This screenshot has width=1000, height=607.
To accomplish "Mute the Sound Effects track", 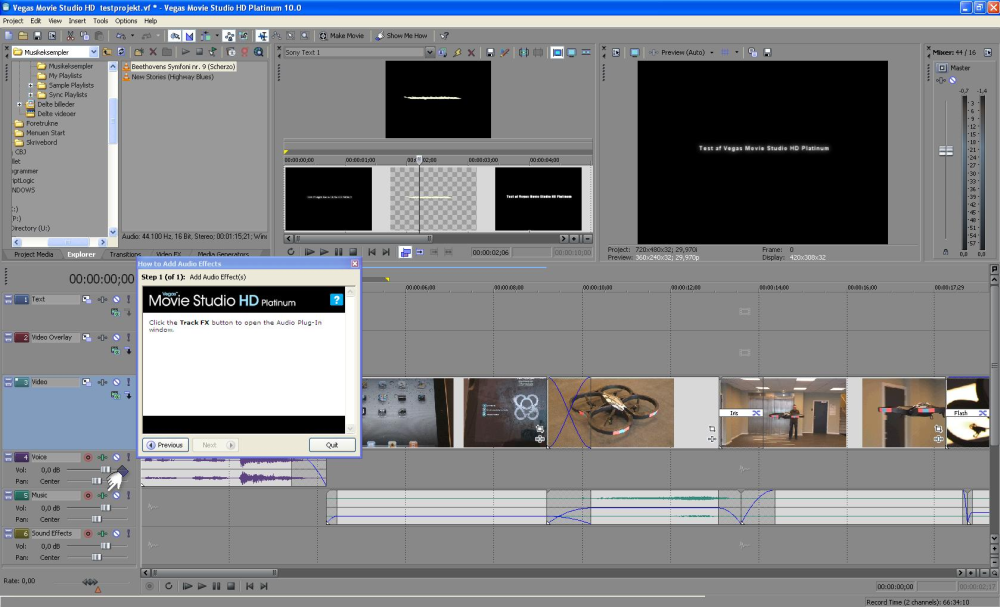I will click(116, 534).
